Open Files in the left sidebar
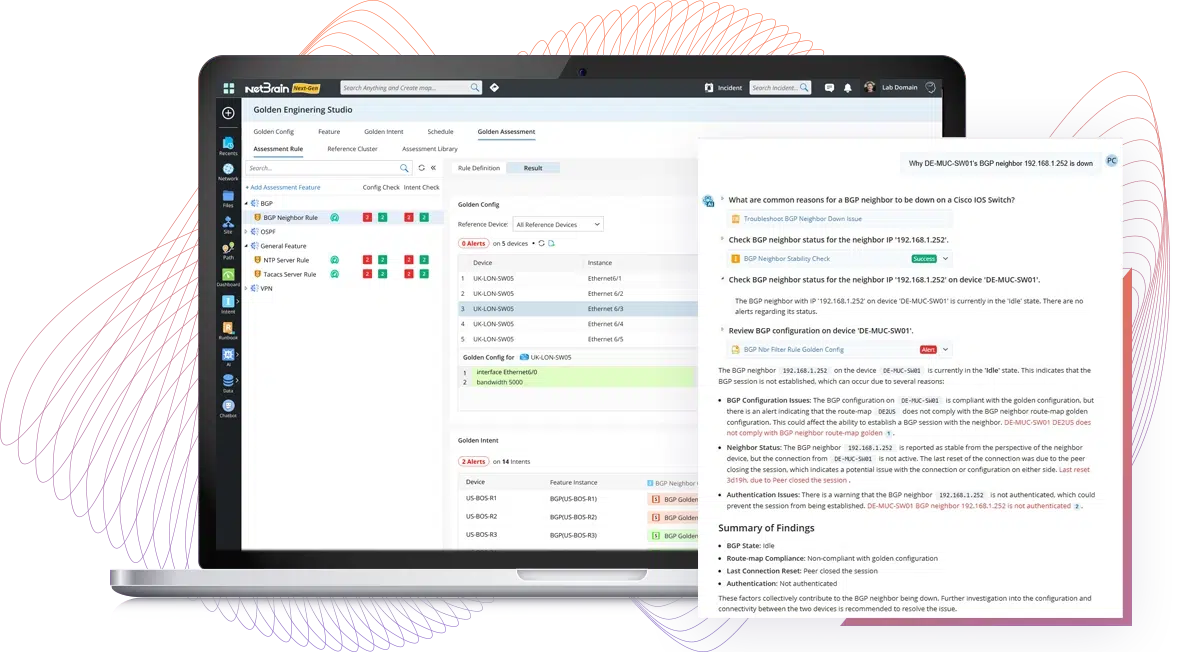The height and width of the screenshot is (652, 1200). (x=228, y=198)
